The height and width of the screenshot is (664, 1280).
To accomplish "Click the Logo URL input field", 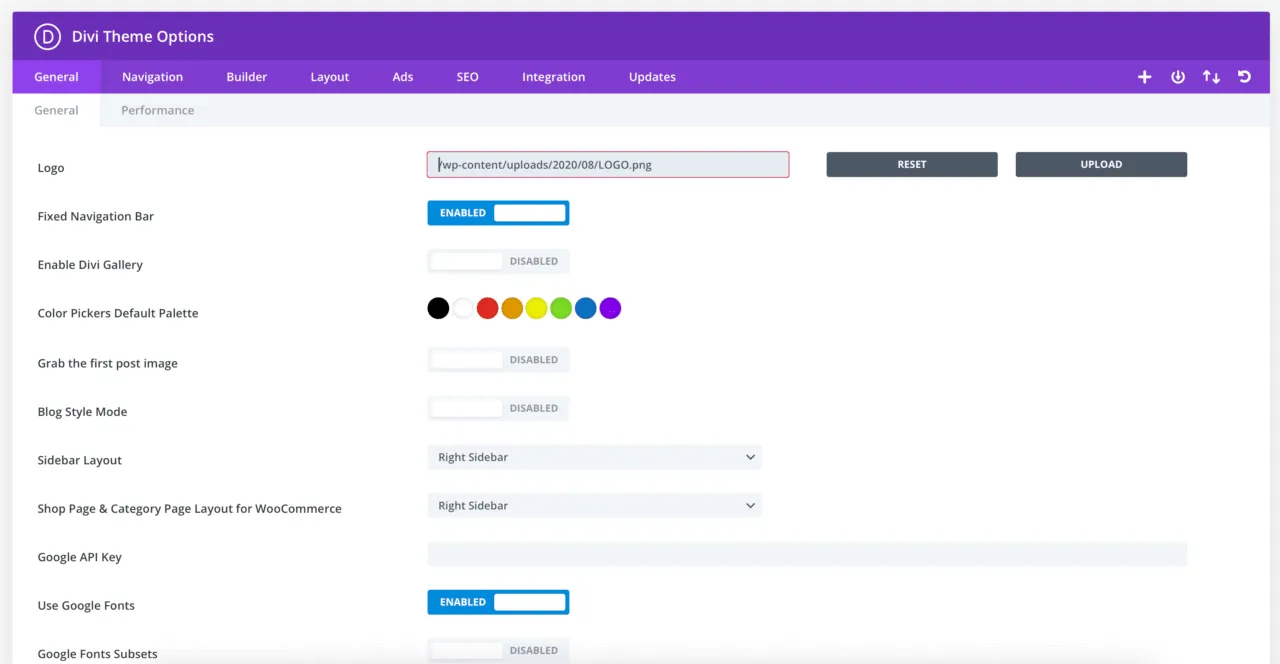I will (608, 165).
